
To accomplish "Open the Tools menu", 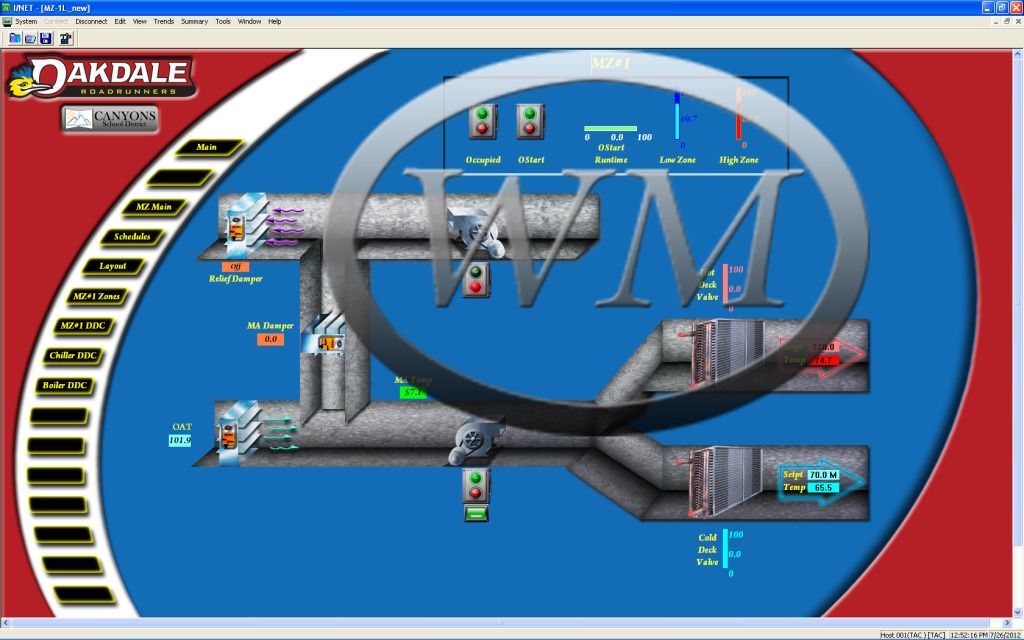I will [223, 22].
